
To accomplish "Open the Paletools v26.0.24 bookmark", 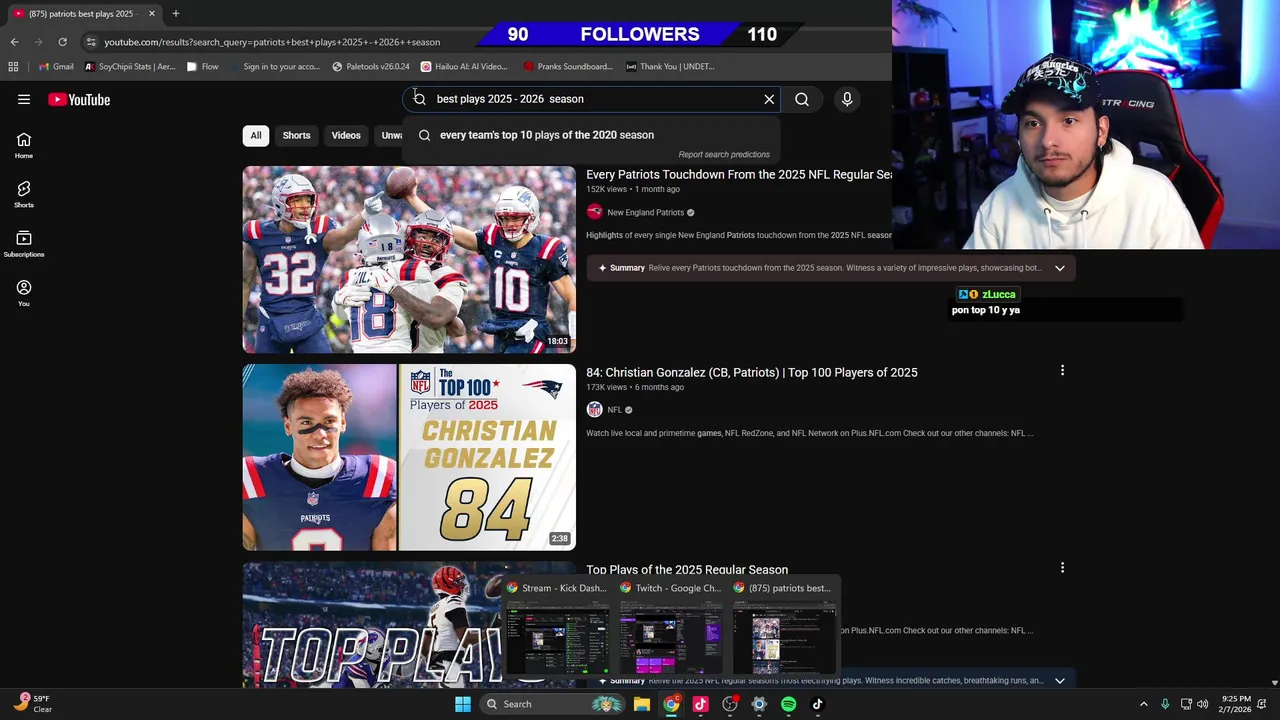I will [371, 67].
